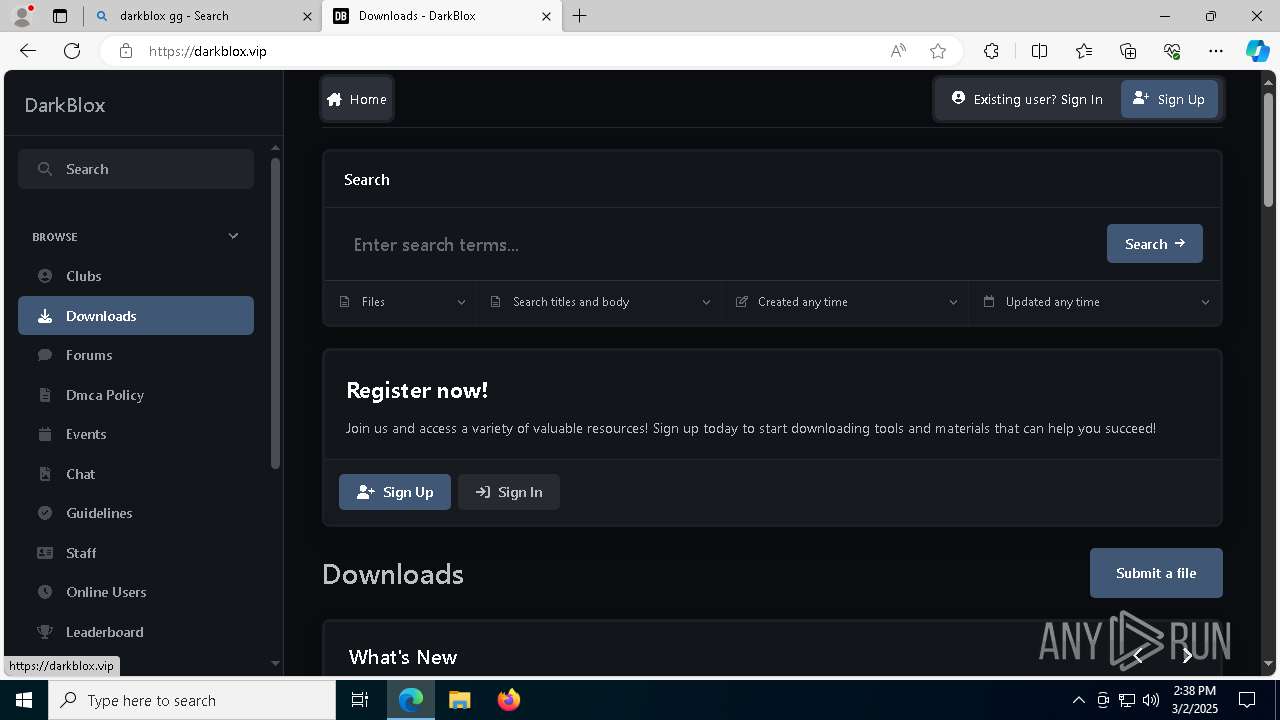Open the tab actions menu icon

point(60,16)
